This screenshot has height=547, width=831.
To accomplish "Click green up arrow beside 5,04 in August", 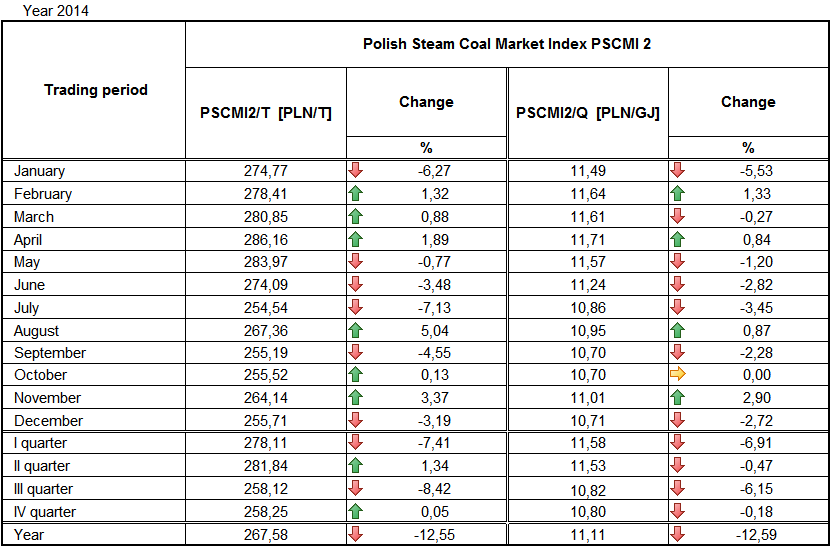I will coord(355,331).
